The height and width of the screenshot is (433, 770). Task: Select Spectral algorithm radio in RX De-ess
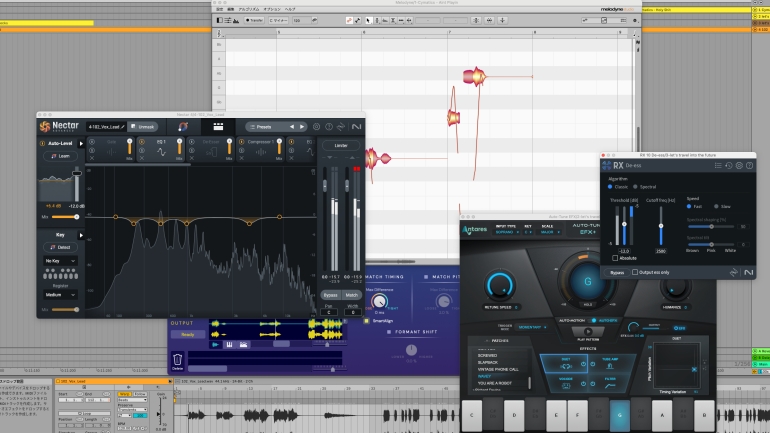click(x=635, y=187)
